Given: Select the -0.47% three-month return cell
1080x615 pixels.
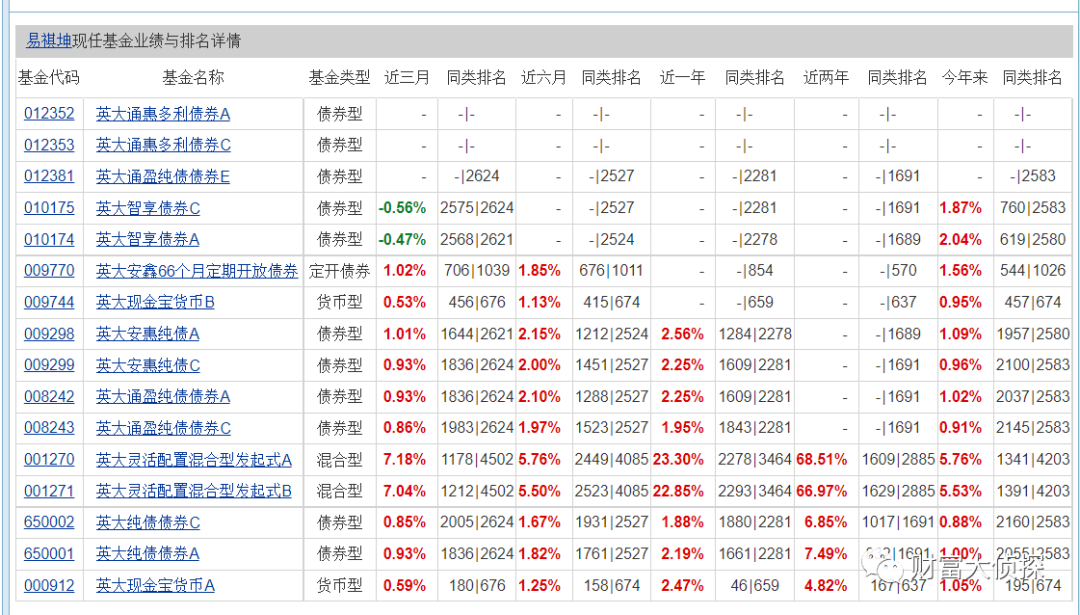Looking at the screenshot, I should point(402,240).
